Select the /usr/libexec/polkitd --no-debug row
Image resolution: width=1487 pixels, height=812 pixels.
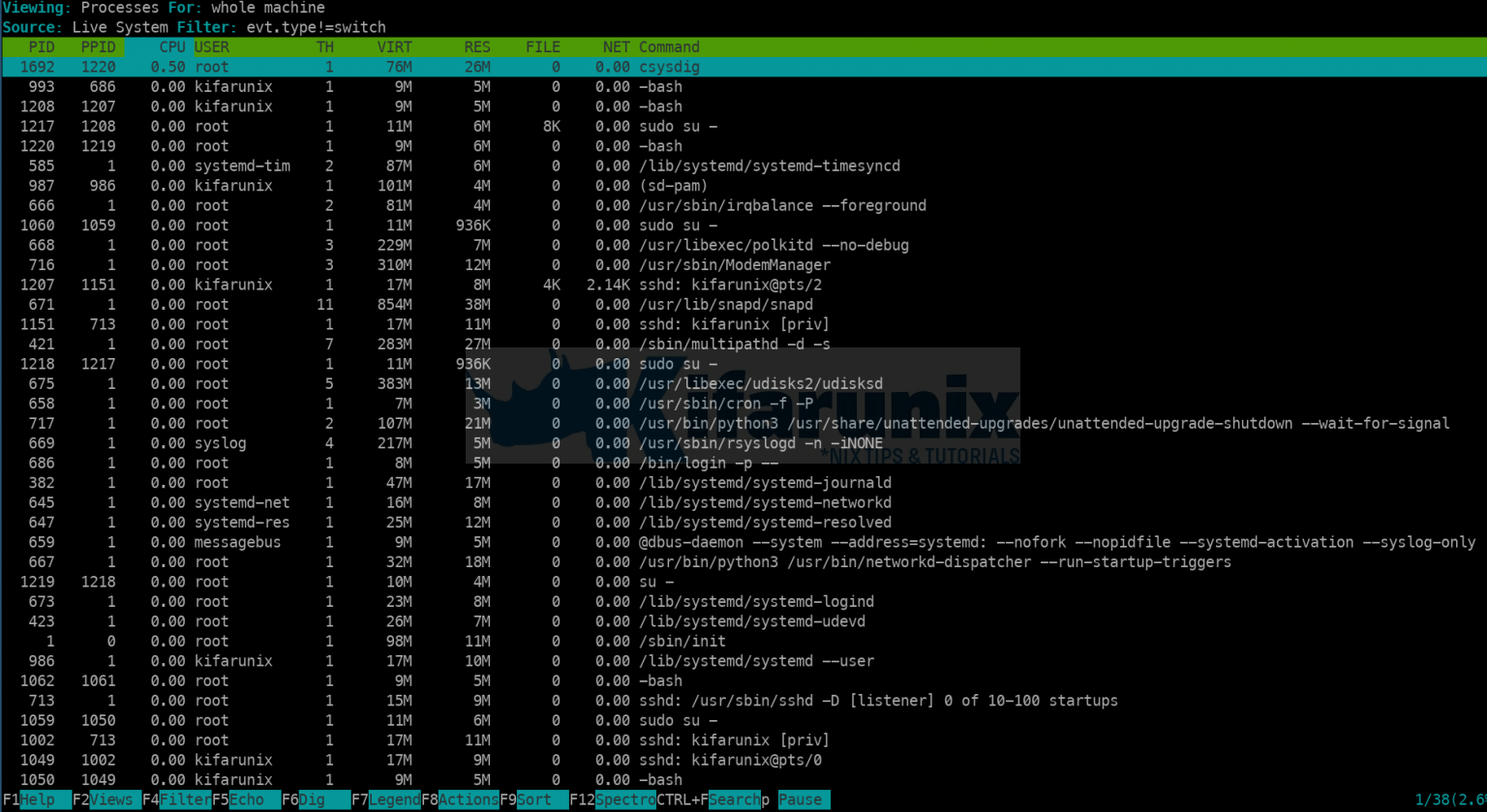pos(743,245)
